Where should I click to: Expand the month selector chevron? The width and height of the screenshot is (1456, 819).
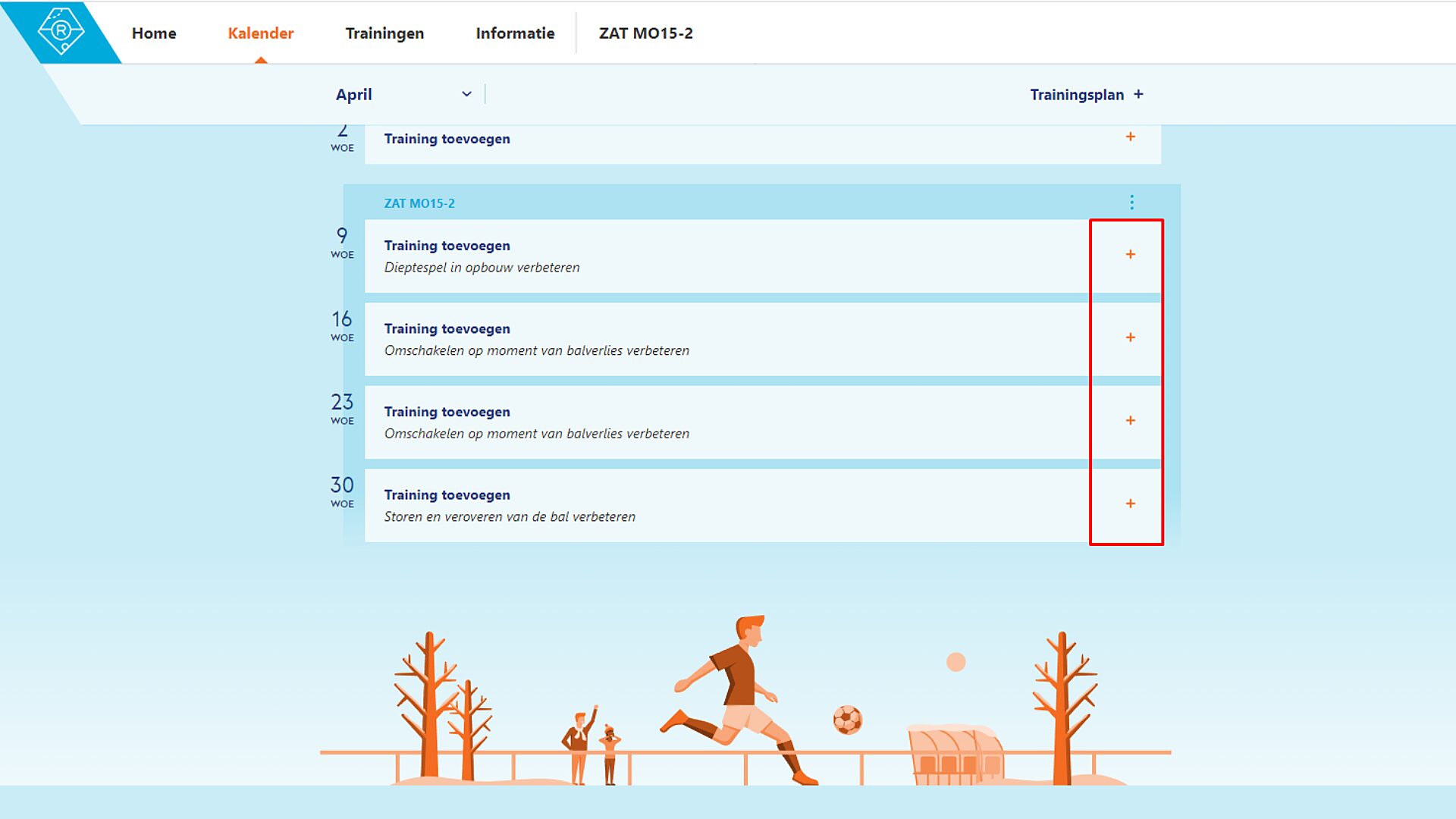click(x=466, y=94)
